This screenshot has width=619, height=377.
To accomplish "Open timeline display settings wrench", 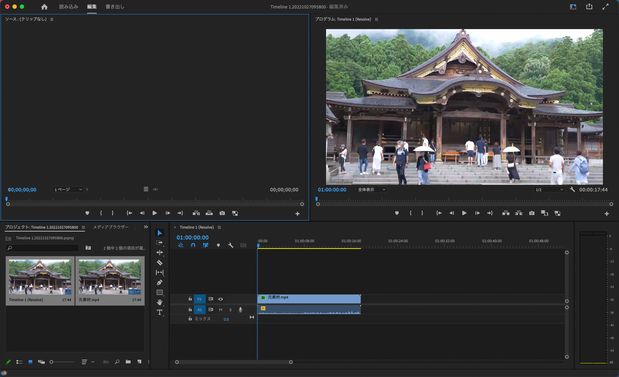I will pyautogui.click(x=231, y=245).
